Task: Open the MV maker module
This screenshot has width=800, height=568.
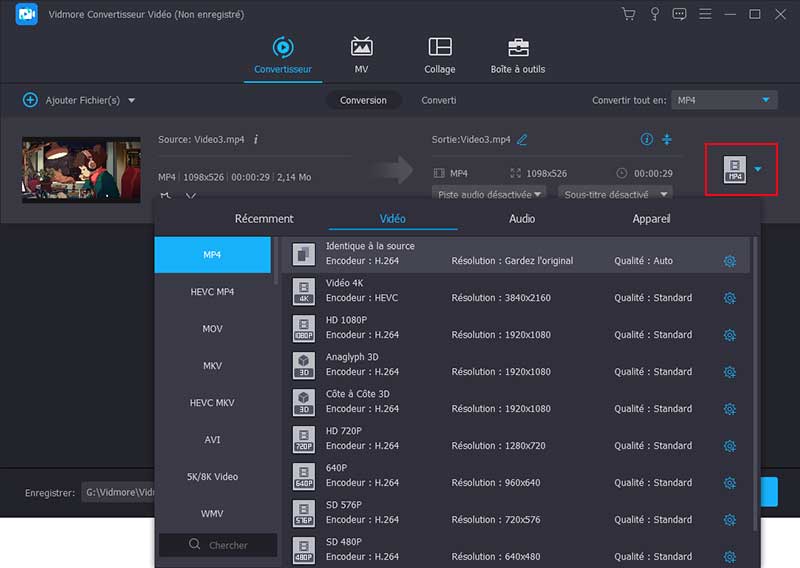Action: pos(361,55)
